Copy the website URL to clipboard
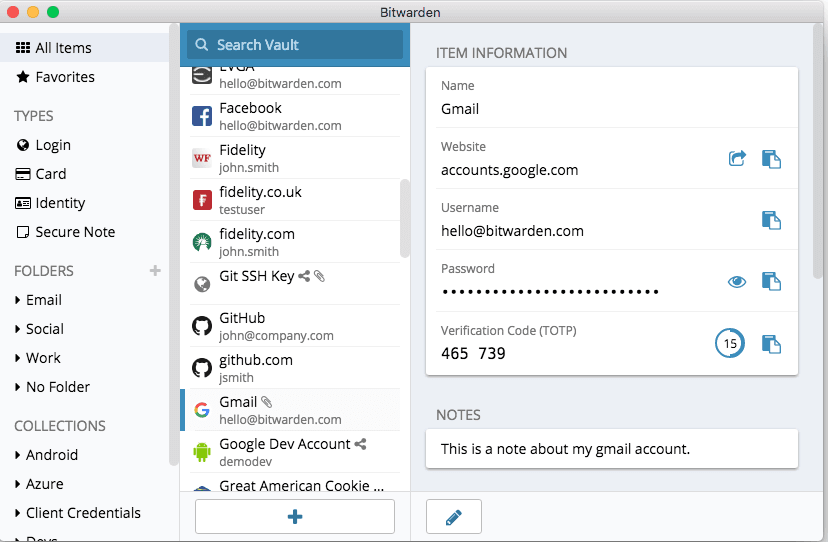The image size is (828, 542). click(771, 159)
